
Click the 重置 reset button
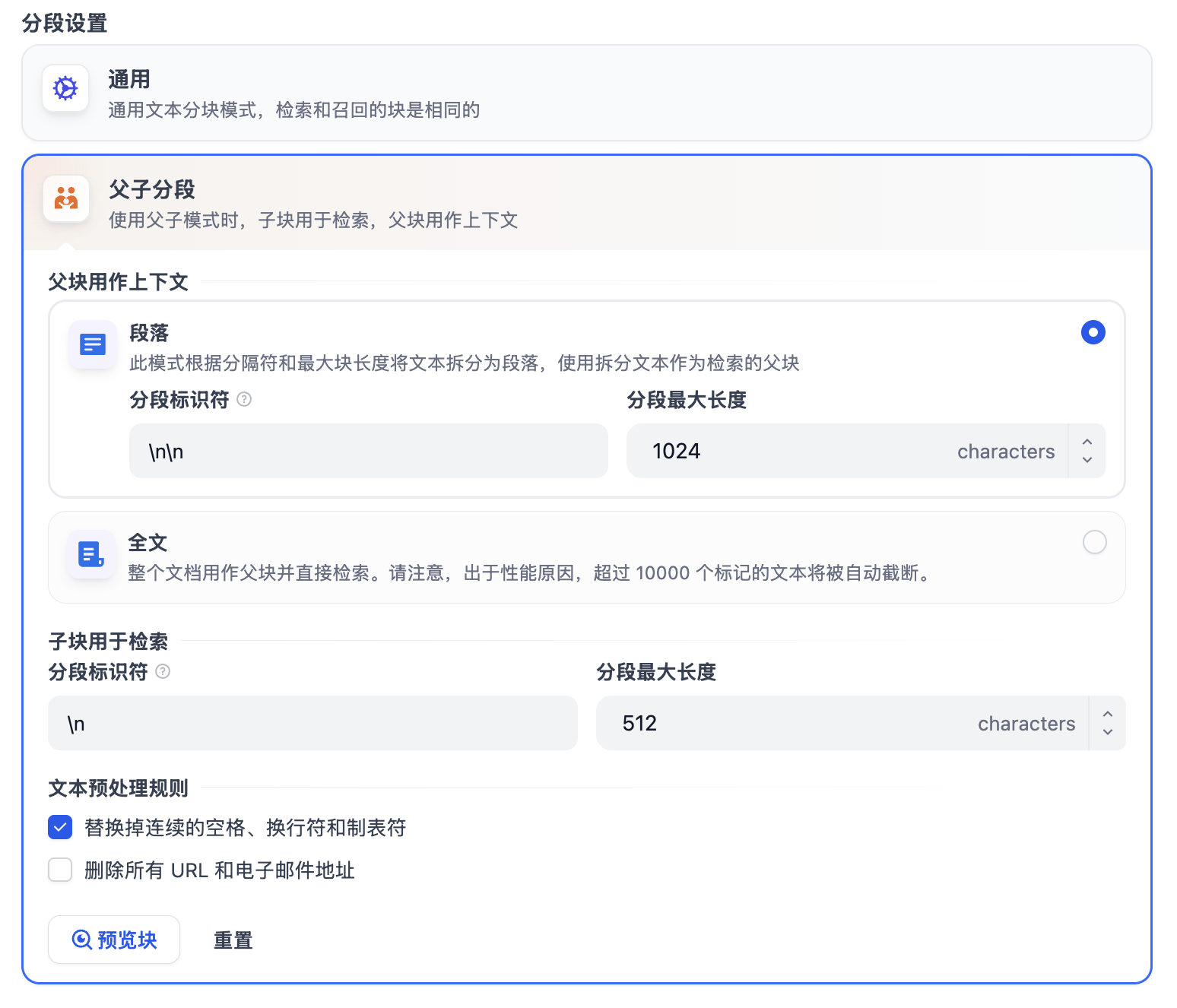(x=233, y=940)
